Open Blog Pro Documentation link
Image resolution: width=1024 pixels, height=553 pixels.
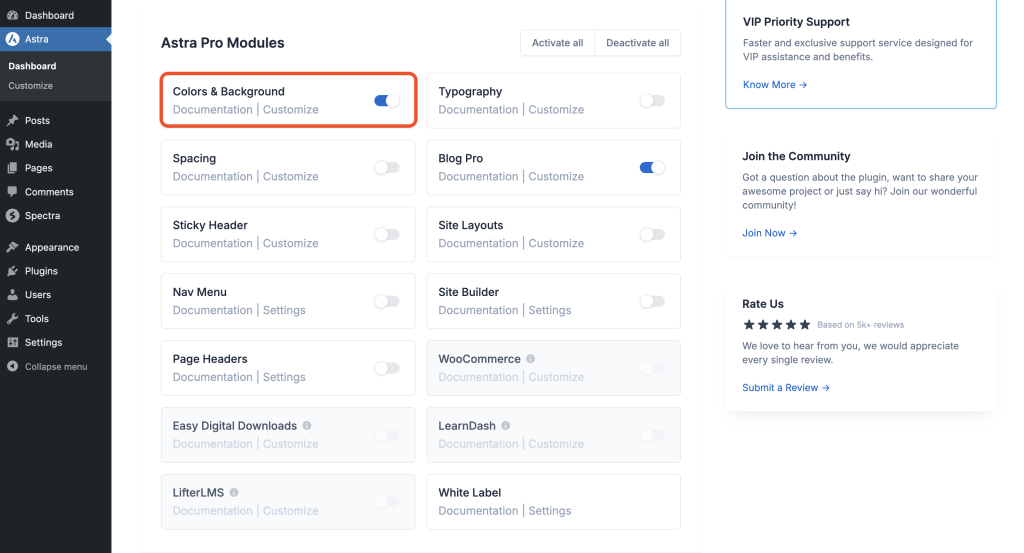pyautogui.click(x=478, y=176)
